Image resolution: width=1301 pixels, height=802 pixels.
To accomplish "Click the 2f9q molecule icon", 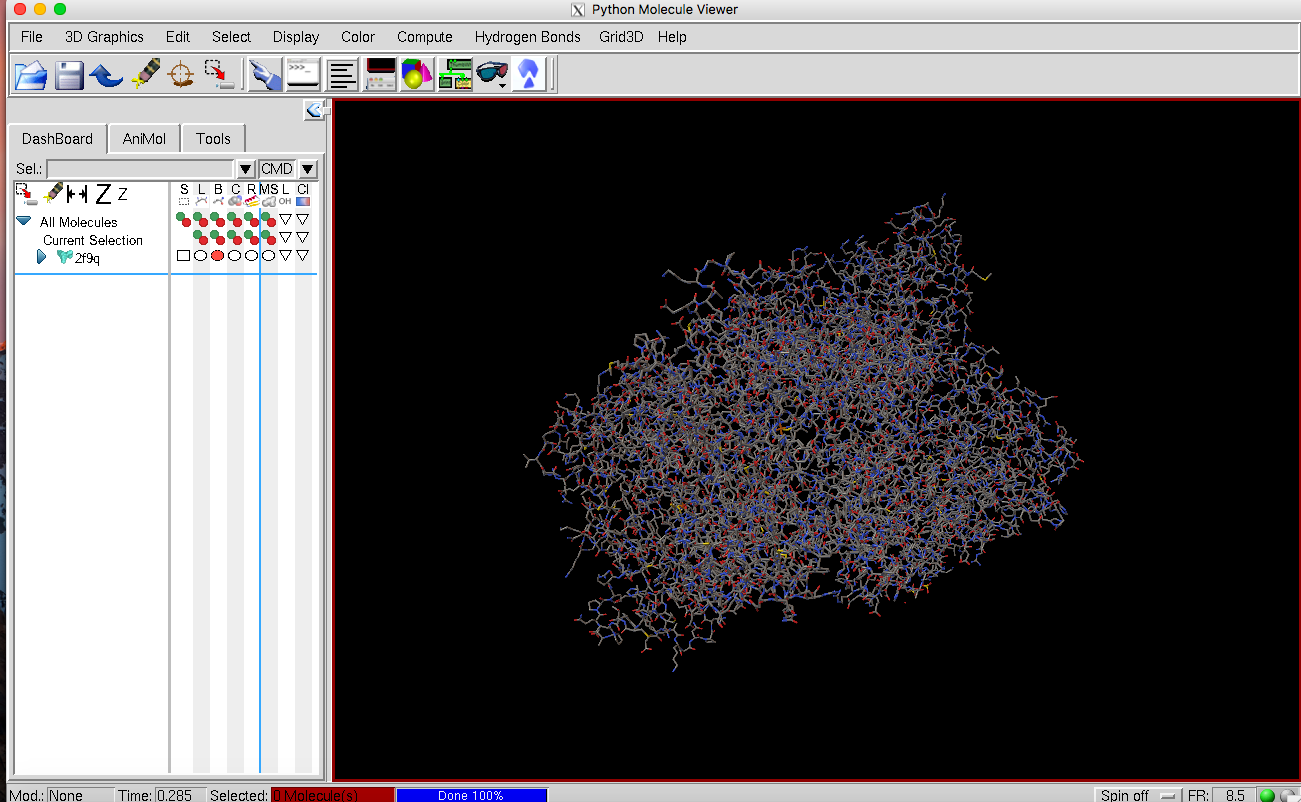I will pos(65,257).
